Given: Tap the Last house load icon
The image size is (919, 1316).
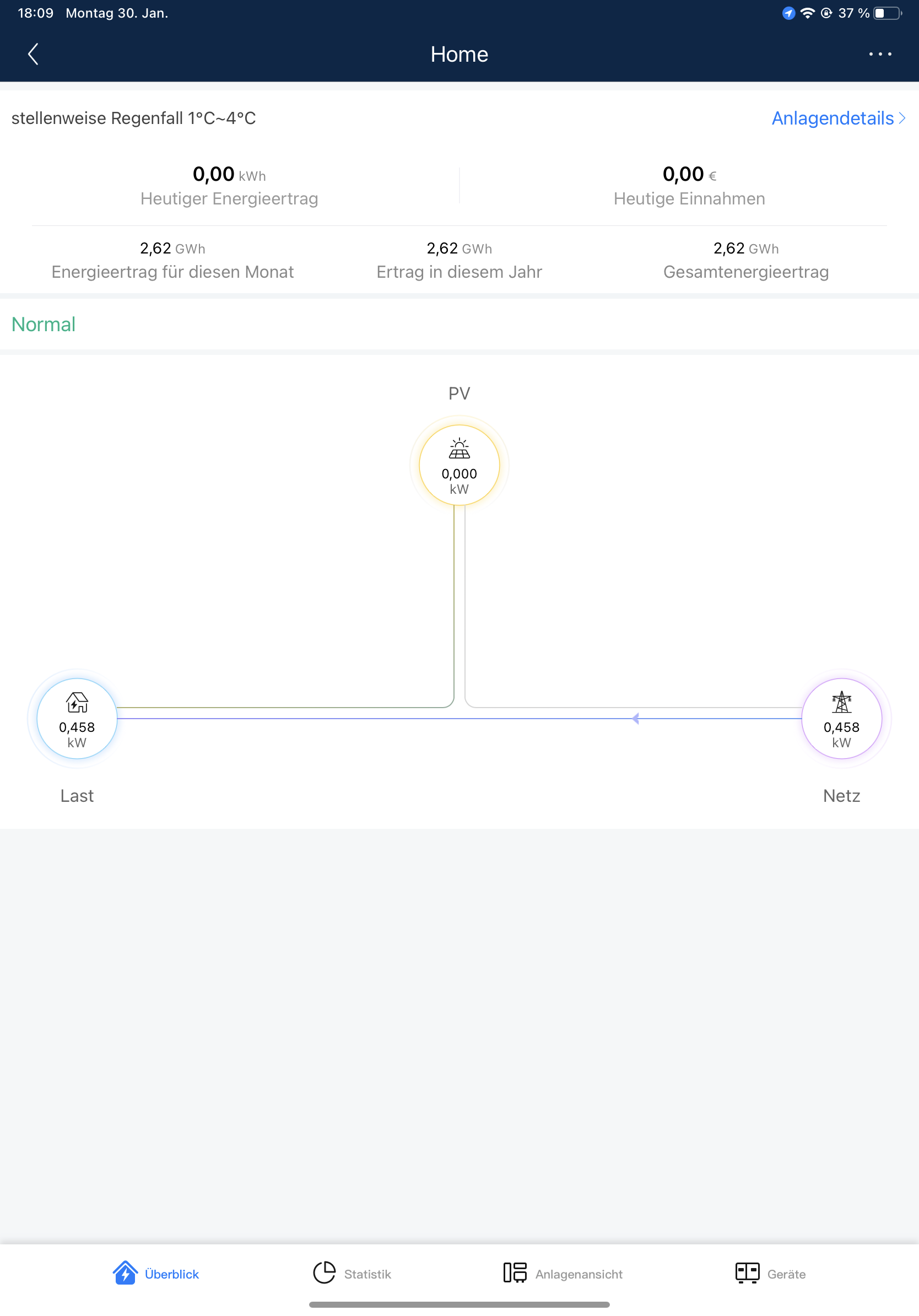Looking at the screenshot, I should point(77,702).
